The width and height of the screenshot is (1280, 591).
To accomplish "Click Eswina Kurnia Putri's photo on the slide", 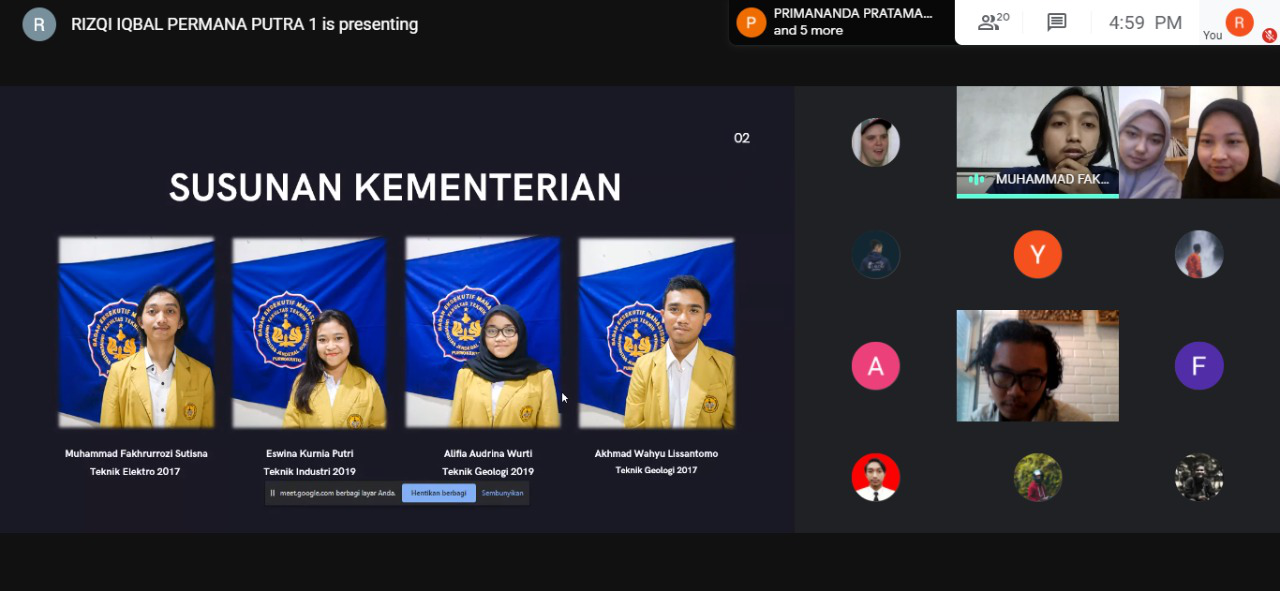I will 309,332.
